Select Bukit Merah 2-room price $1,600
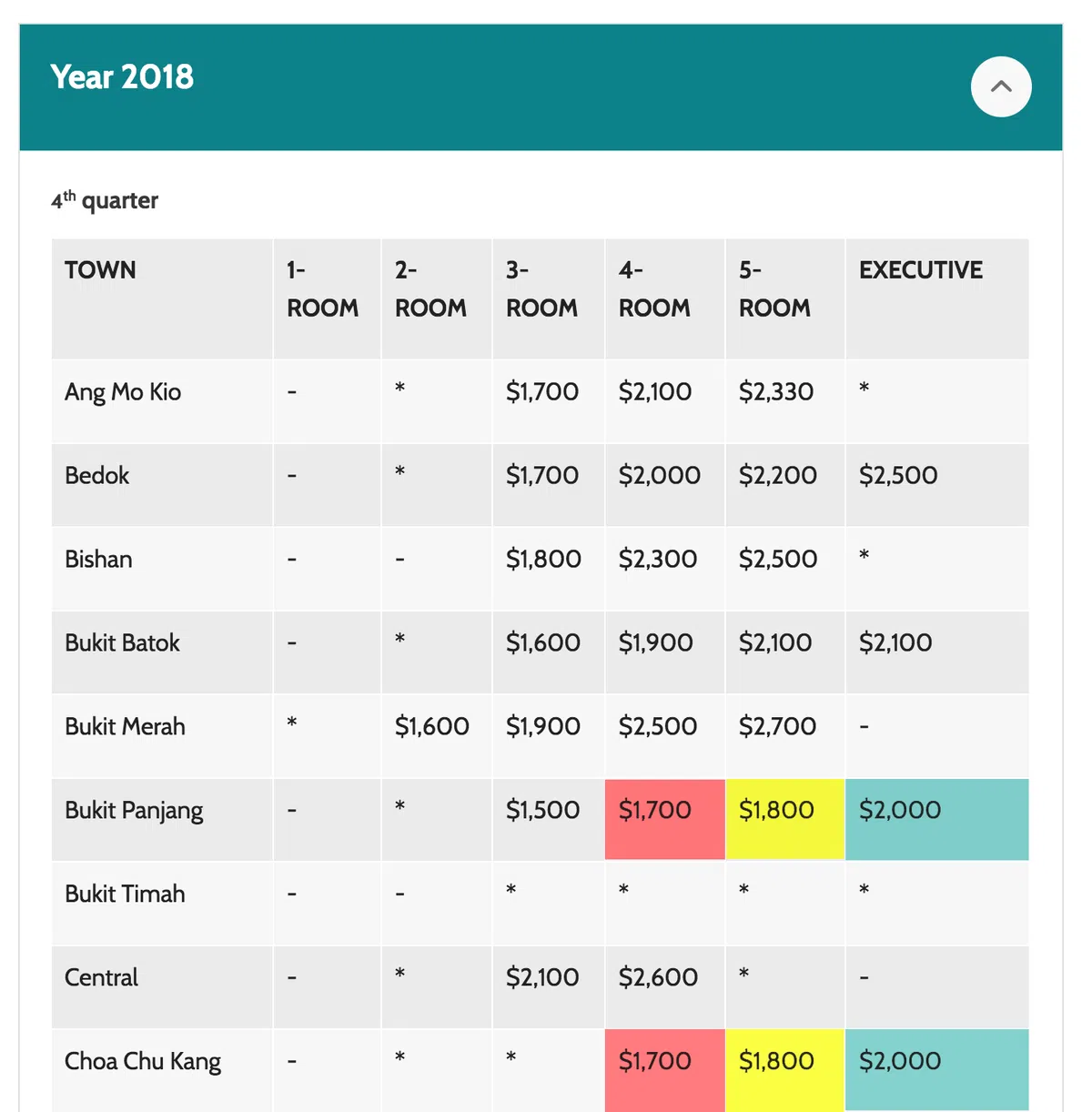 click(431, 726)
